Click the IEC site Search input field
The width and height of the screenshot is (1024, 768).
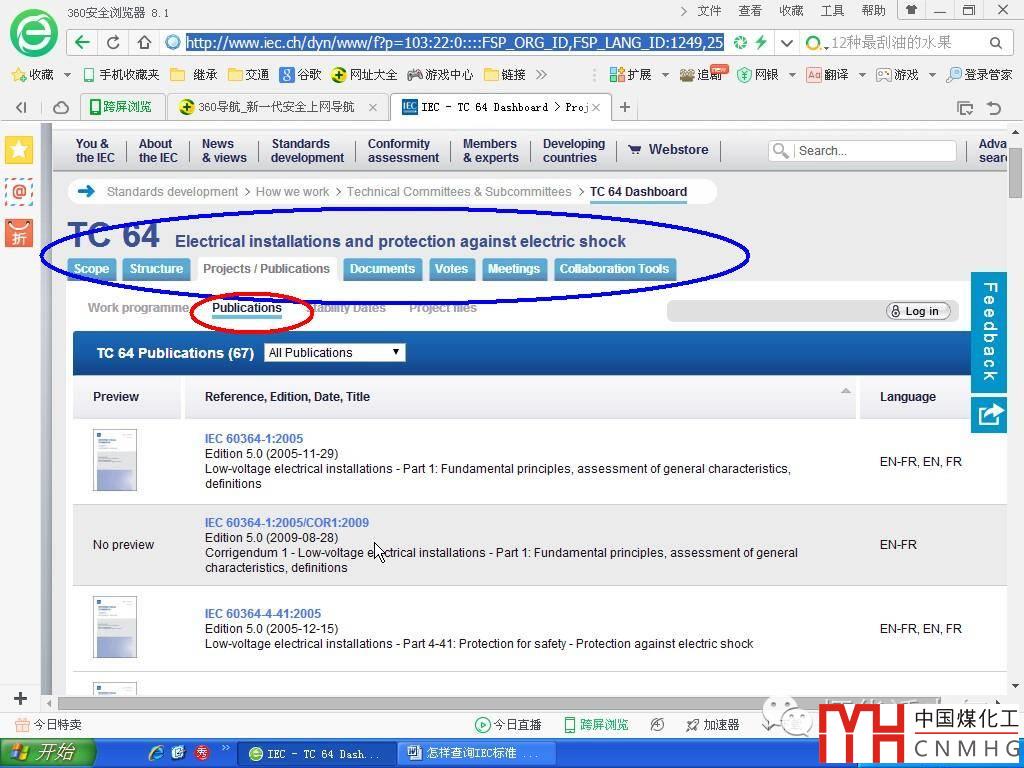pos(874,151)
